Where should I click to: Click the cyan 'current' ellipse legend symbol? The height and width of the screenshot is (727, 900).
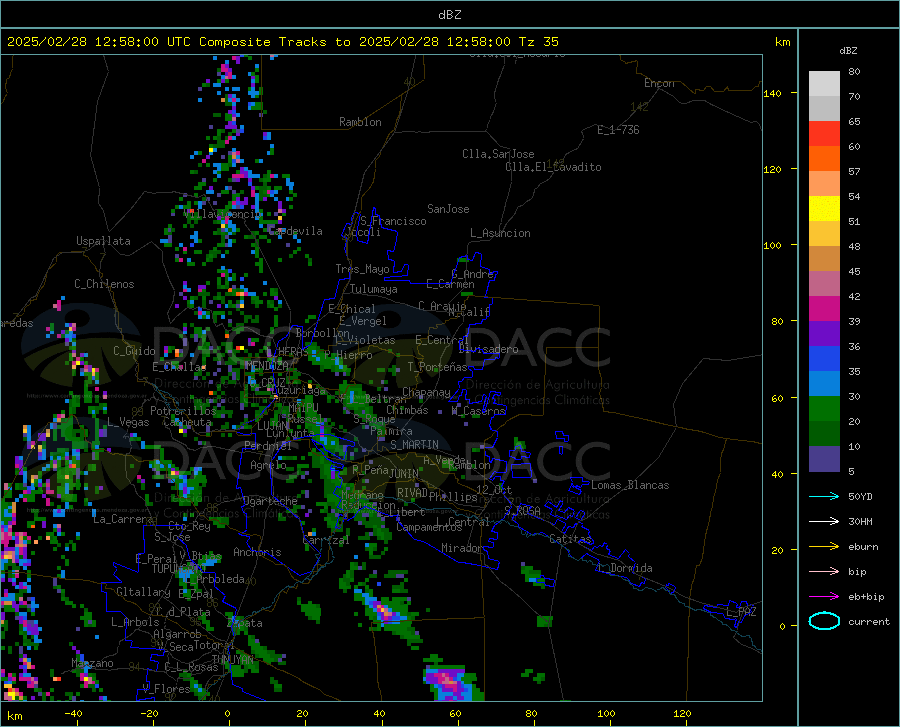click(x=824, y=621)
